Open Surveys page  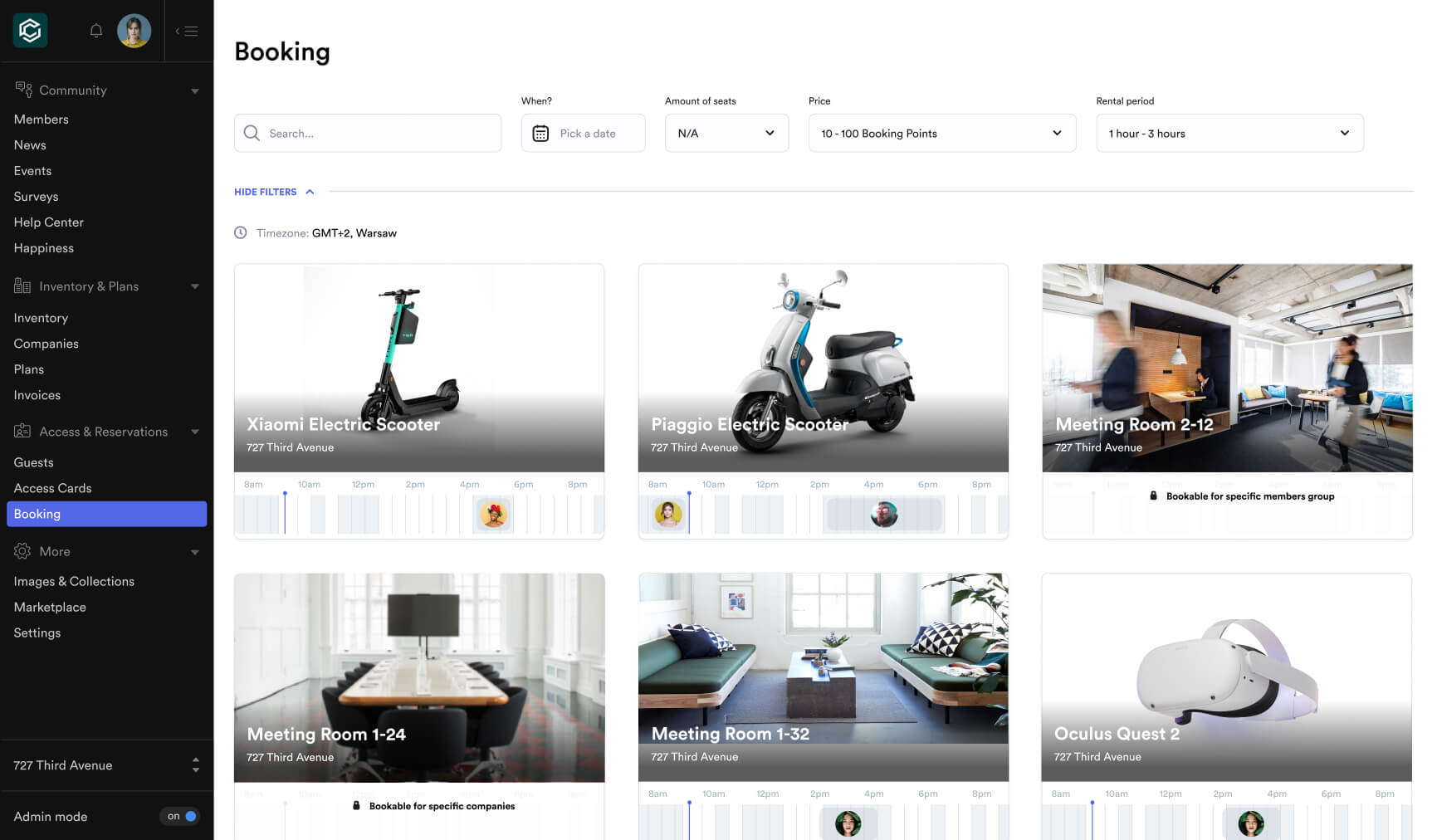tap(36, 196)
